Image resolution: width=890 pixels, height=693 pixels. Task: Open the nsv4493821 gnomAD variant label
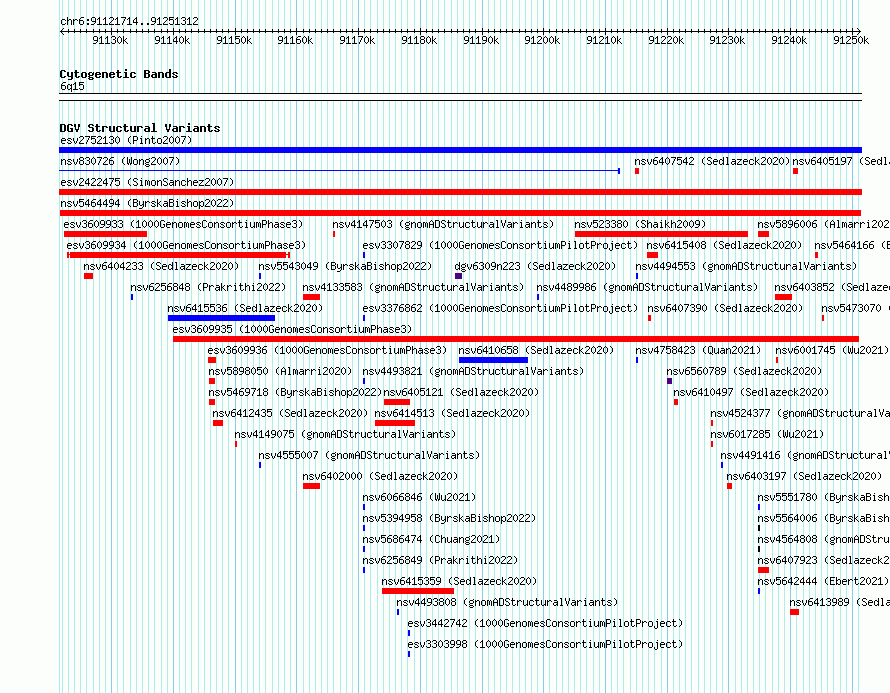tap(473, 371)
